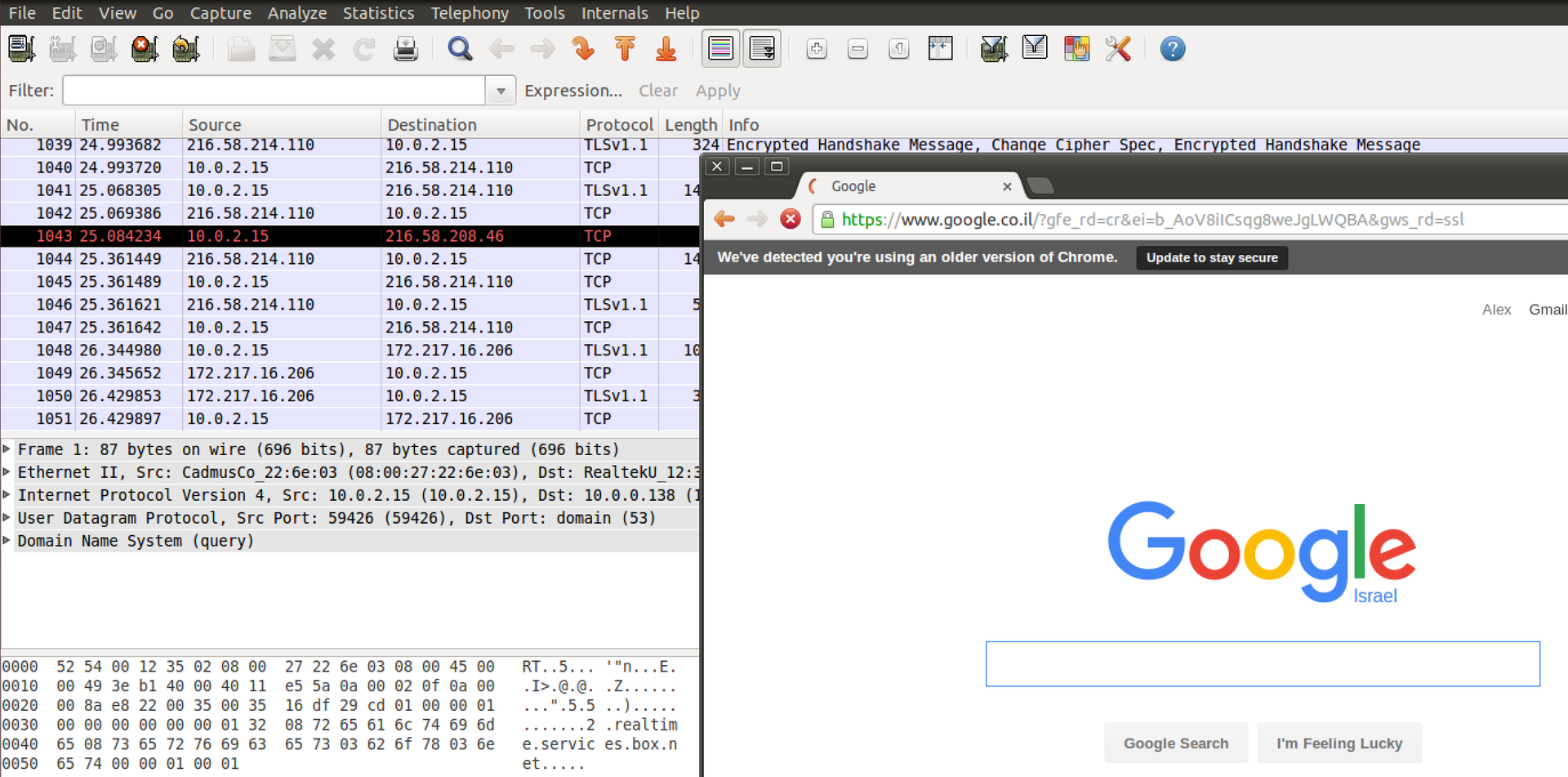The height and width of the screenshot is (777, 1568).
Task: Open the Internals menu
Action: click(614, 13)
